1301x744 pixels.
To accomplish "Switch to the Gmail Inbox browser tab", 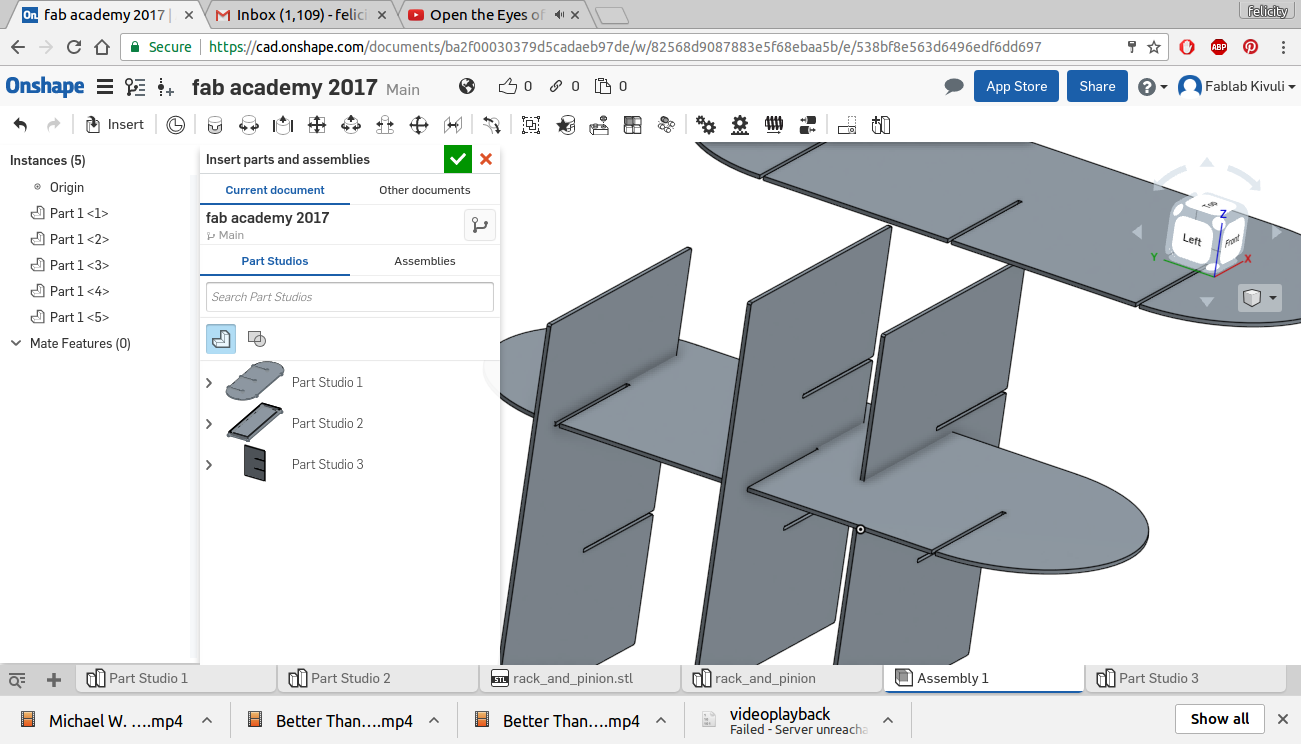I will pos(301,15).
